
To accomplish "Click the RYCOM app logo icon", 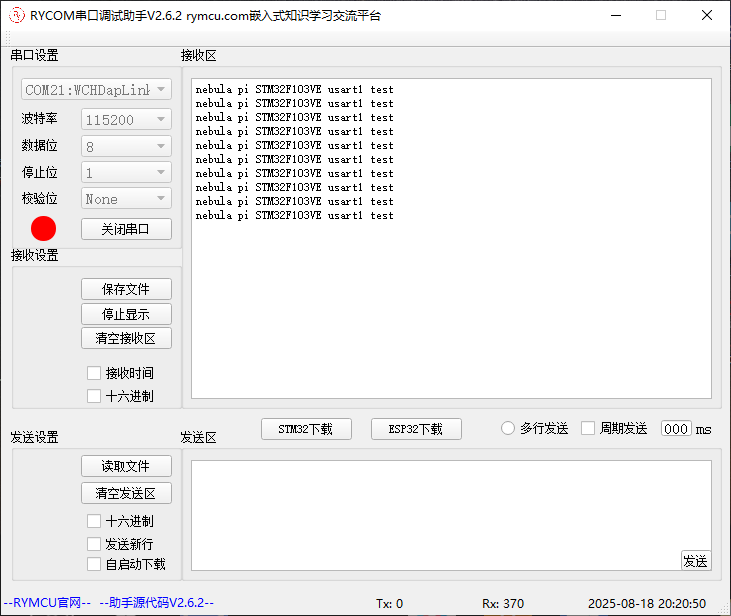I will [16, 15].
